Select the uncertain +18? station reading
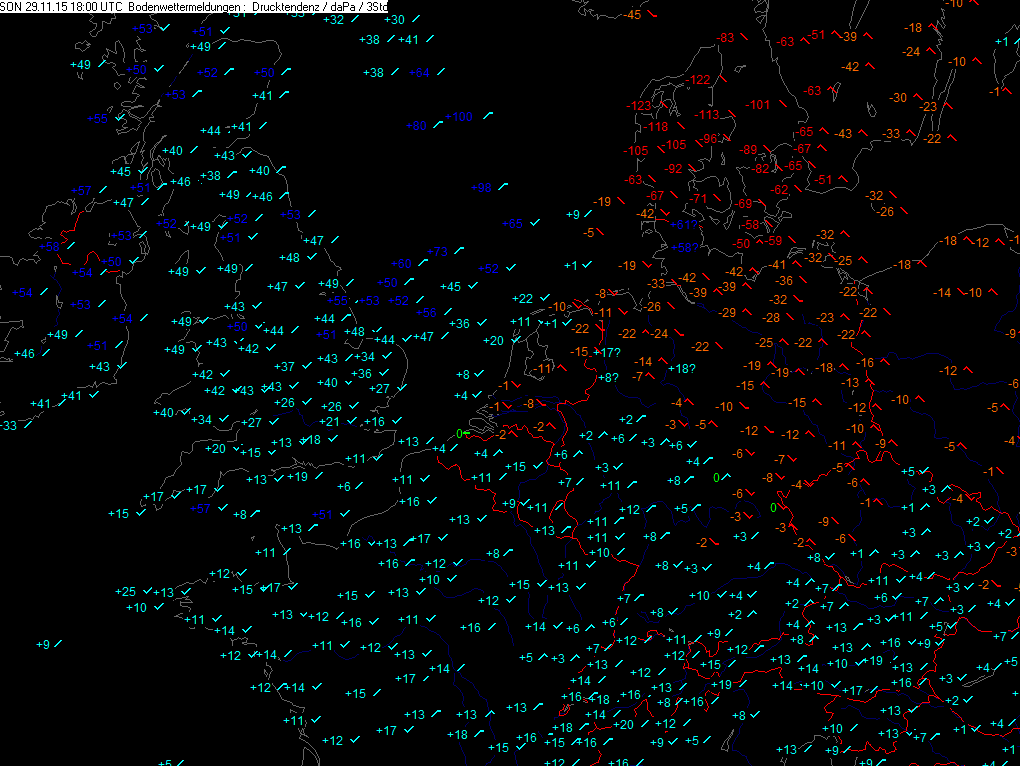The width and height of the screenshot is (1020, 766). pos(681,369)
